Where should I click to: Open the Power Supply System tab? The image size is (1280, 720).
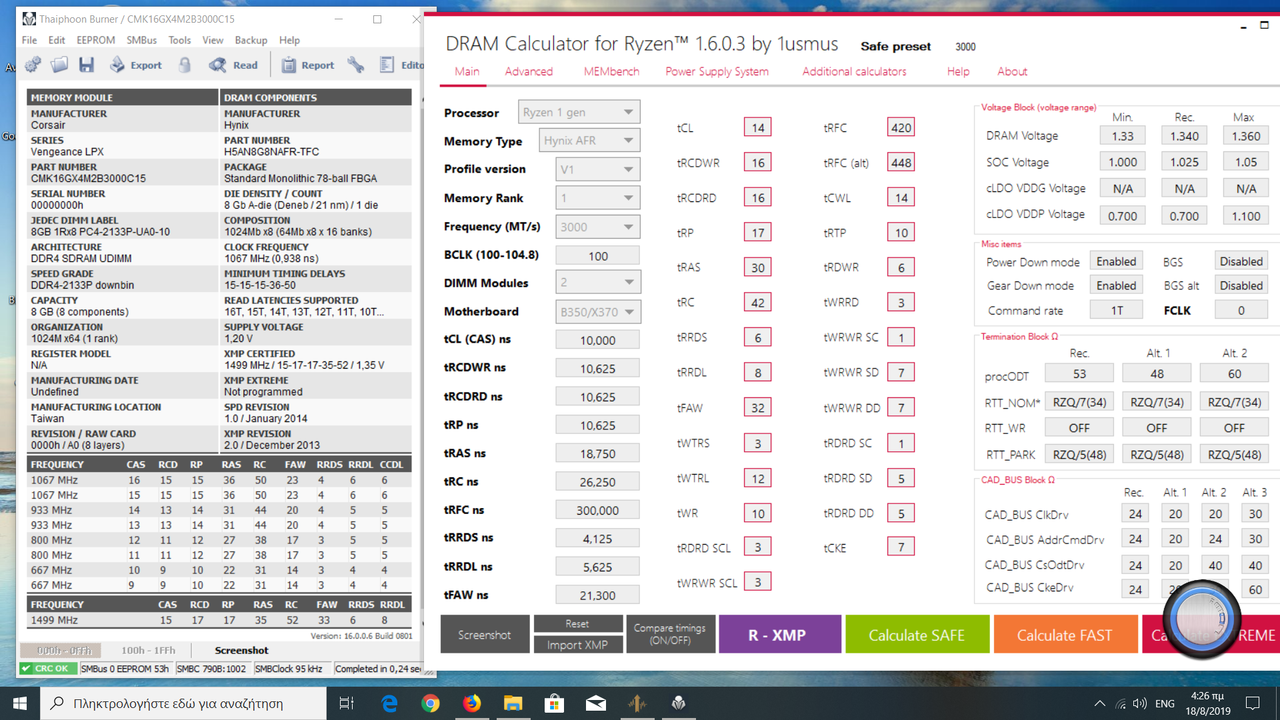point(717,71)
